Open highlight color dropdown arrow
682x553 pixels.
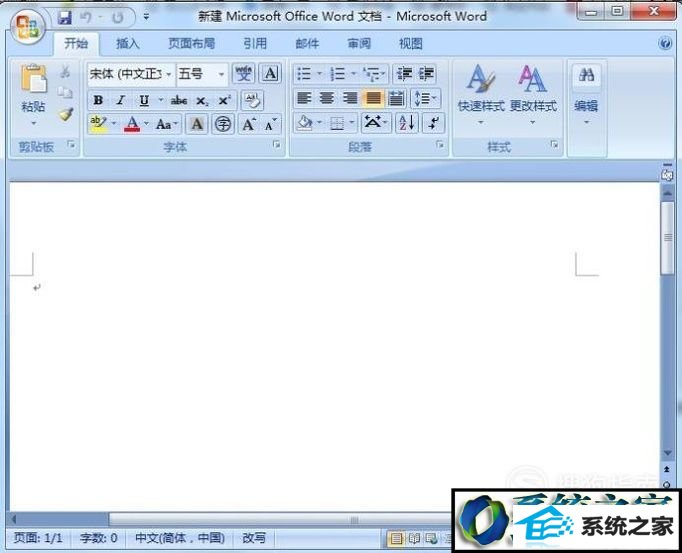114,124
